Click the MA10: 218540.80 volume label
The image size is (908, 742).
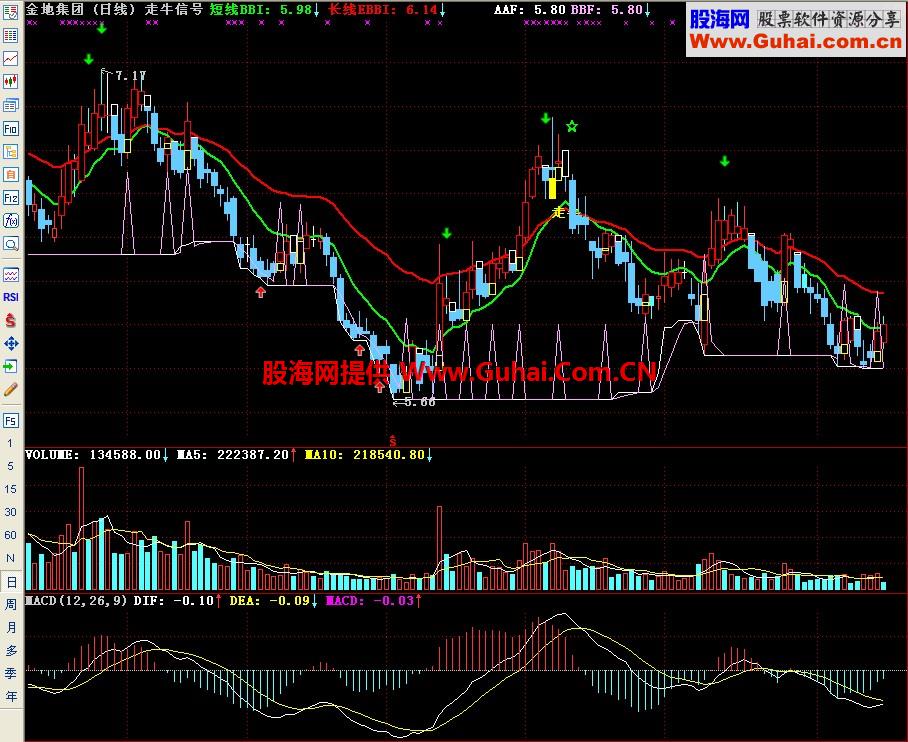tap(365, 455)
